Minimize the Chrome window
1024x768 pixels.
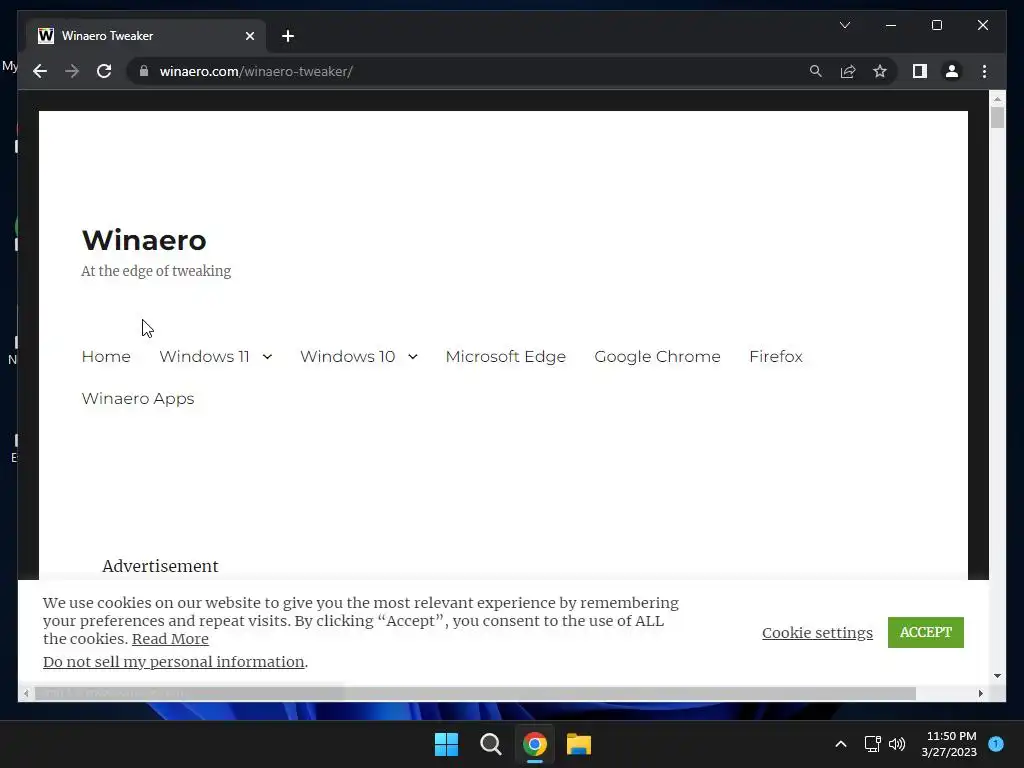(x=891, y=25)
